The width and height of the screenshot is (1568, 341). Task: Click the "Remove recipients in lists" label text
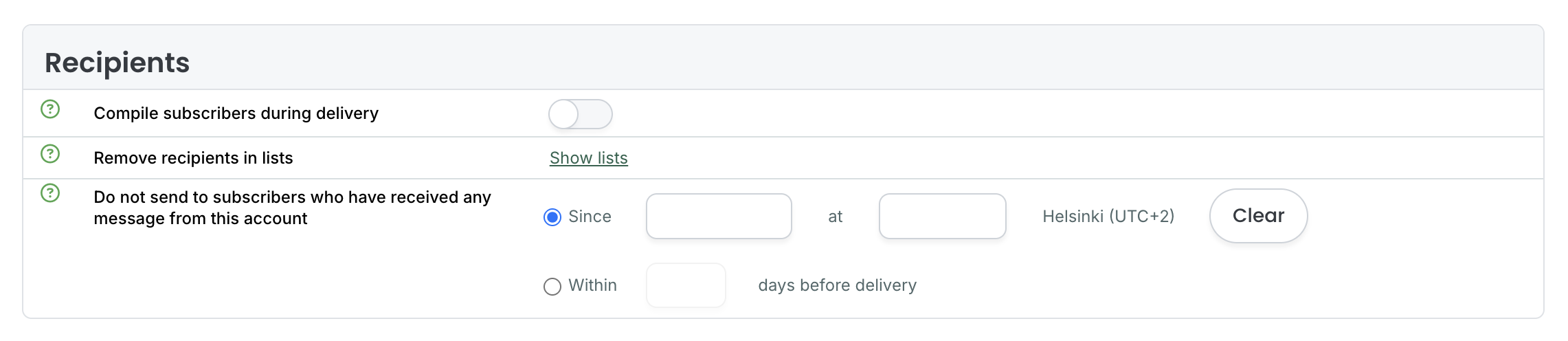193,158
